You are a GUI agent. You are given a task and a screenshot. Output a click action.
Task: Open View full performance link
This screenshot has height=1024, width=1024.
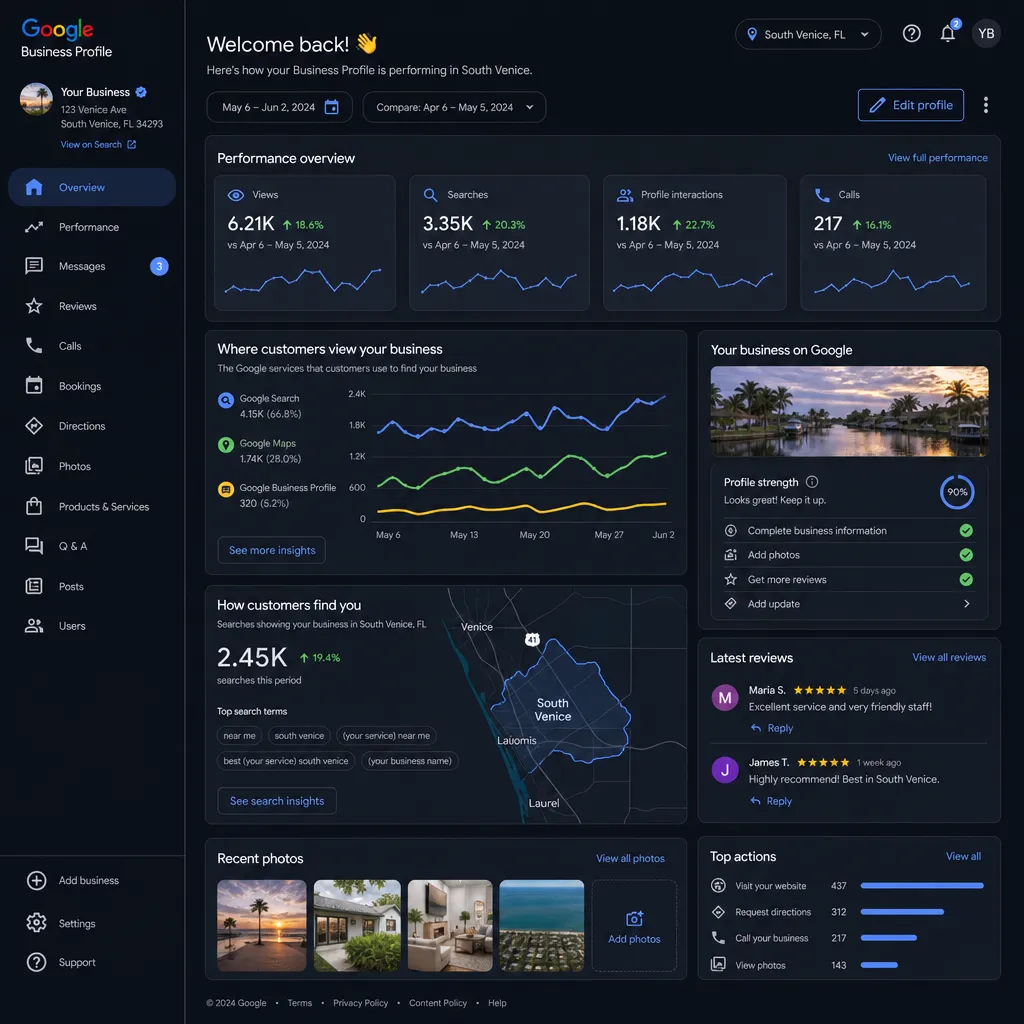pos(937,157)
